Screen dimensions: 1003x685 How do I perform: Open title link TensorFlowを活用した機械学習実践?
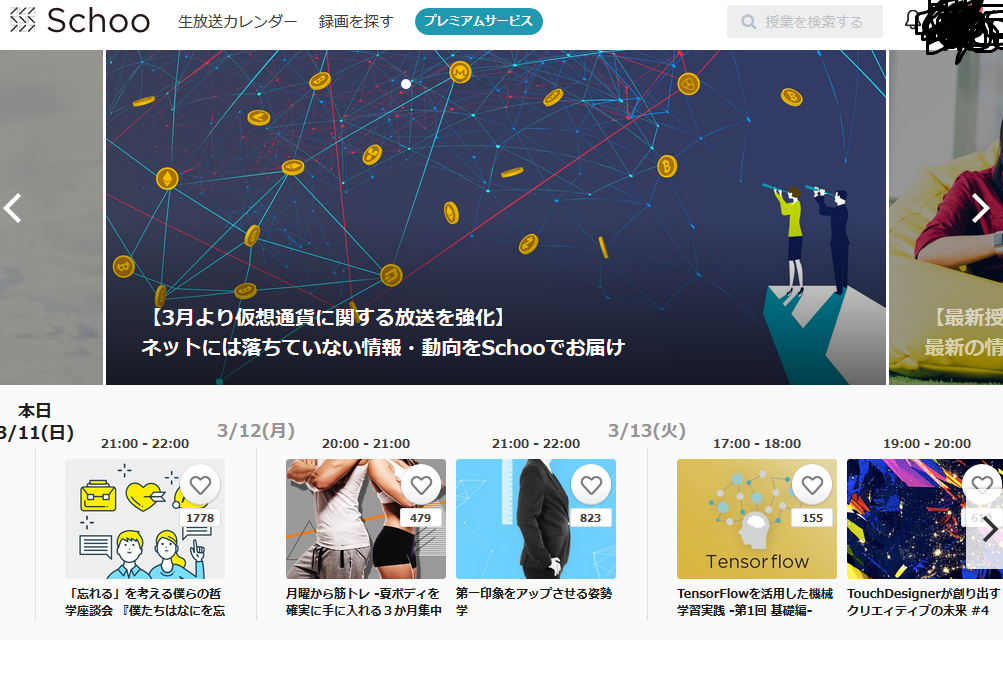pos(755,602)
